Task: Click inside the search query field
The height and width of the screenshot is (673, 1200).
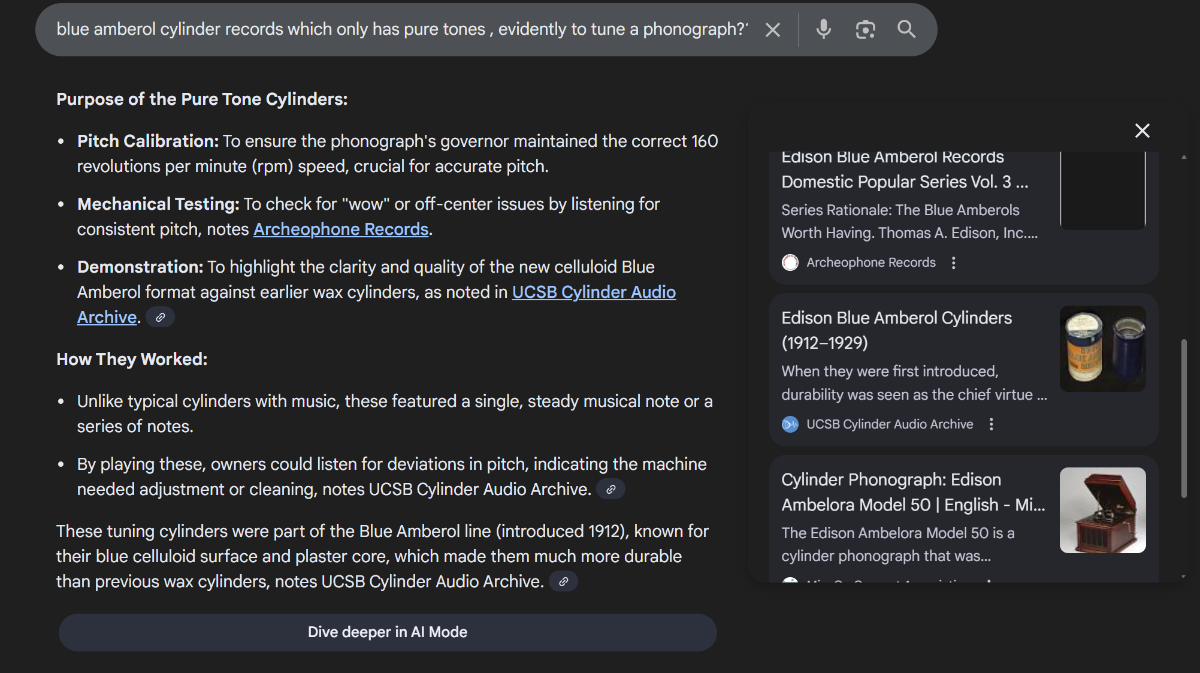Action: [400, 30]
